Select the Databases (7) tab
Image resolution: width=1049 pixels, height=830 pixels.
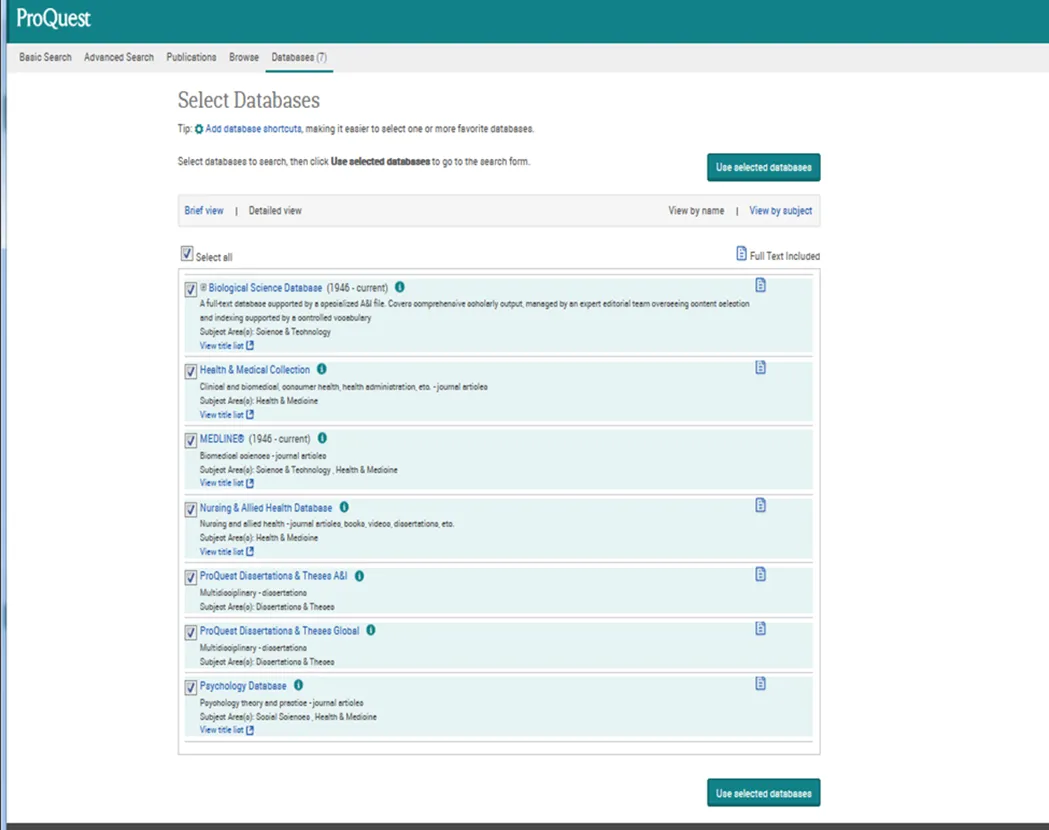[x=299, y=58]
